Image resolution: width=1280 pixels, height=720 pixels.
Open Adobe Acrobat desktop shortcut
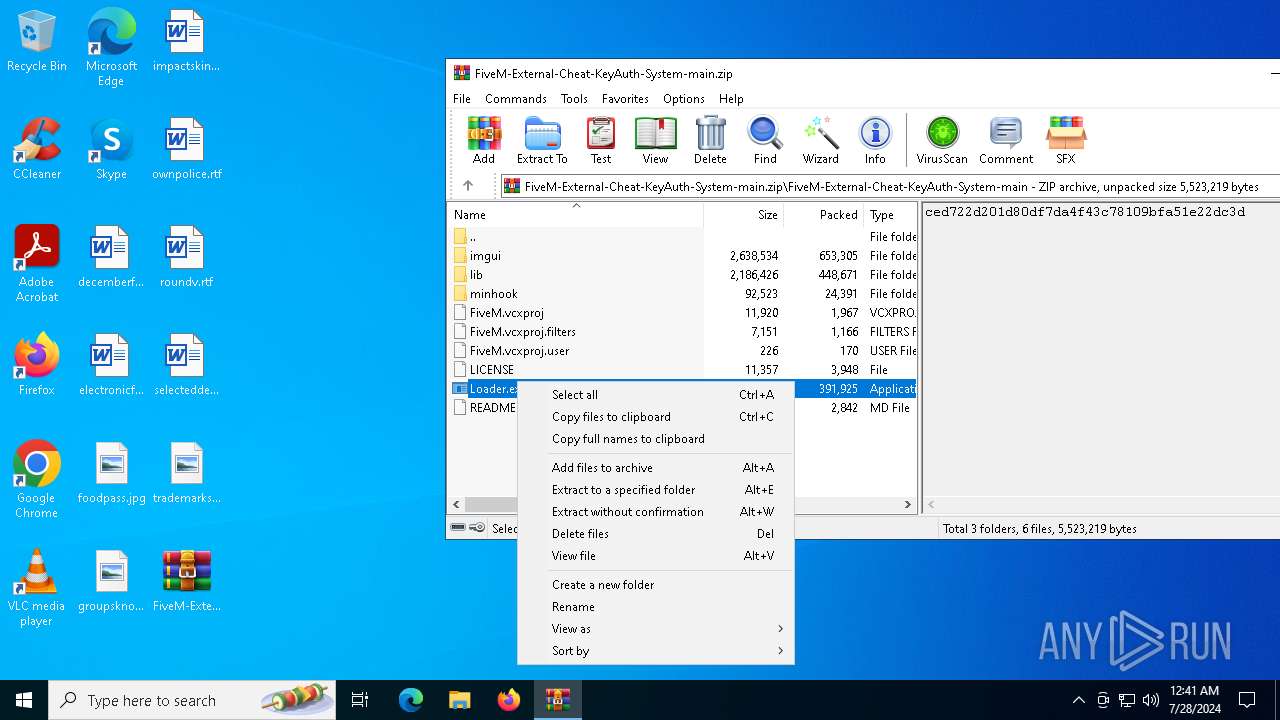click(37, 263)
